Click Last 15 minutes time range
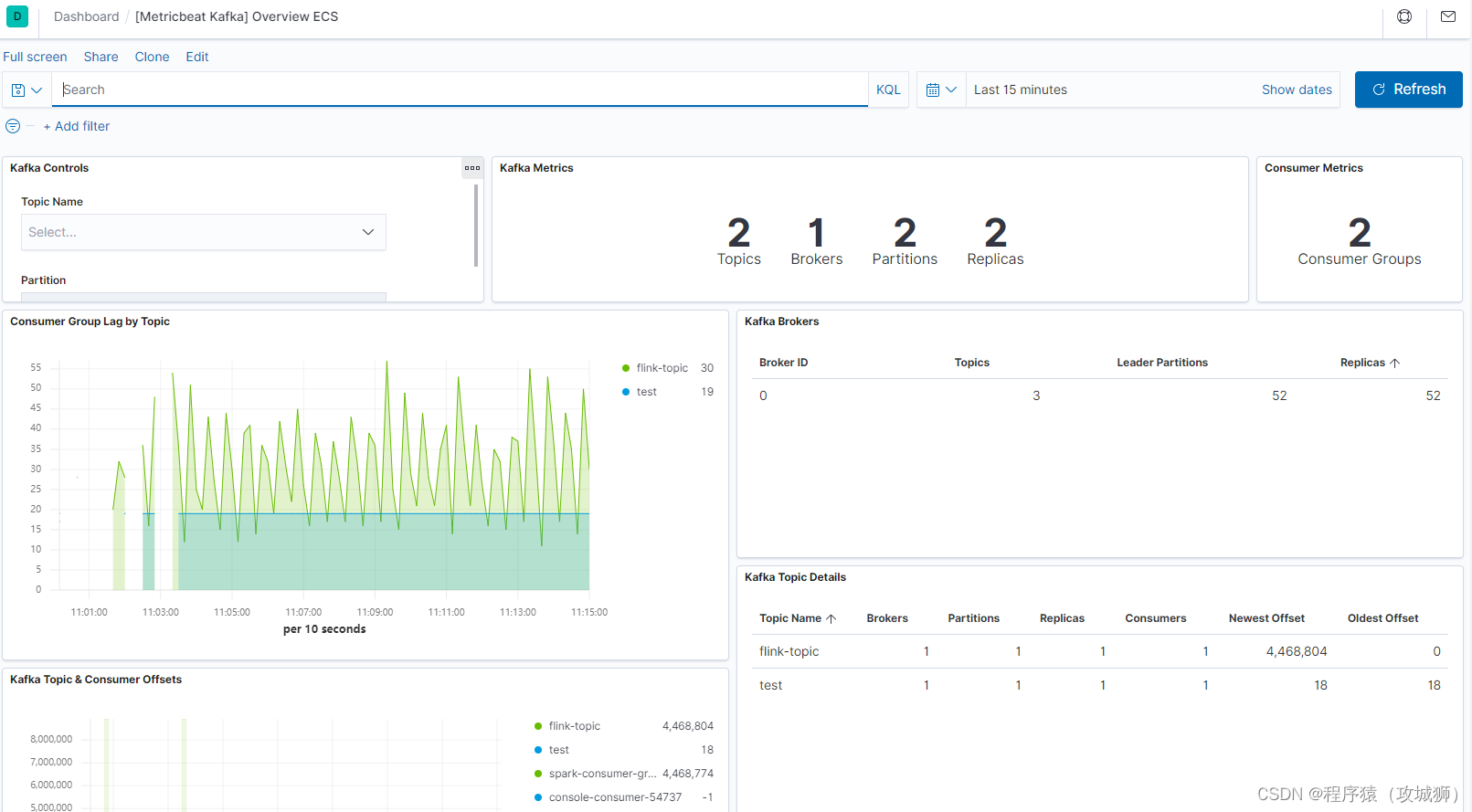The height and width of the screenshot is (812, 1472). tap(1021, 90)
